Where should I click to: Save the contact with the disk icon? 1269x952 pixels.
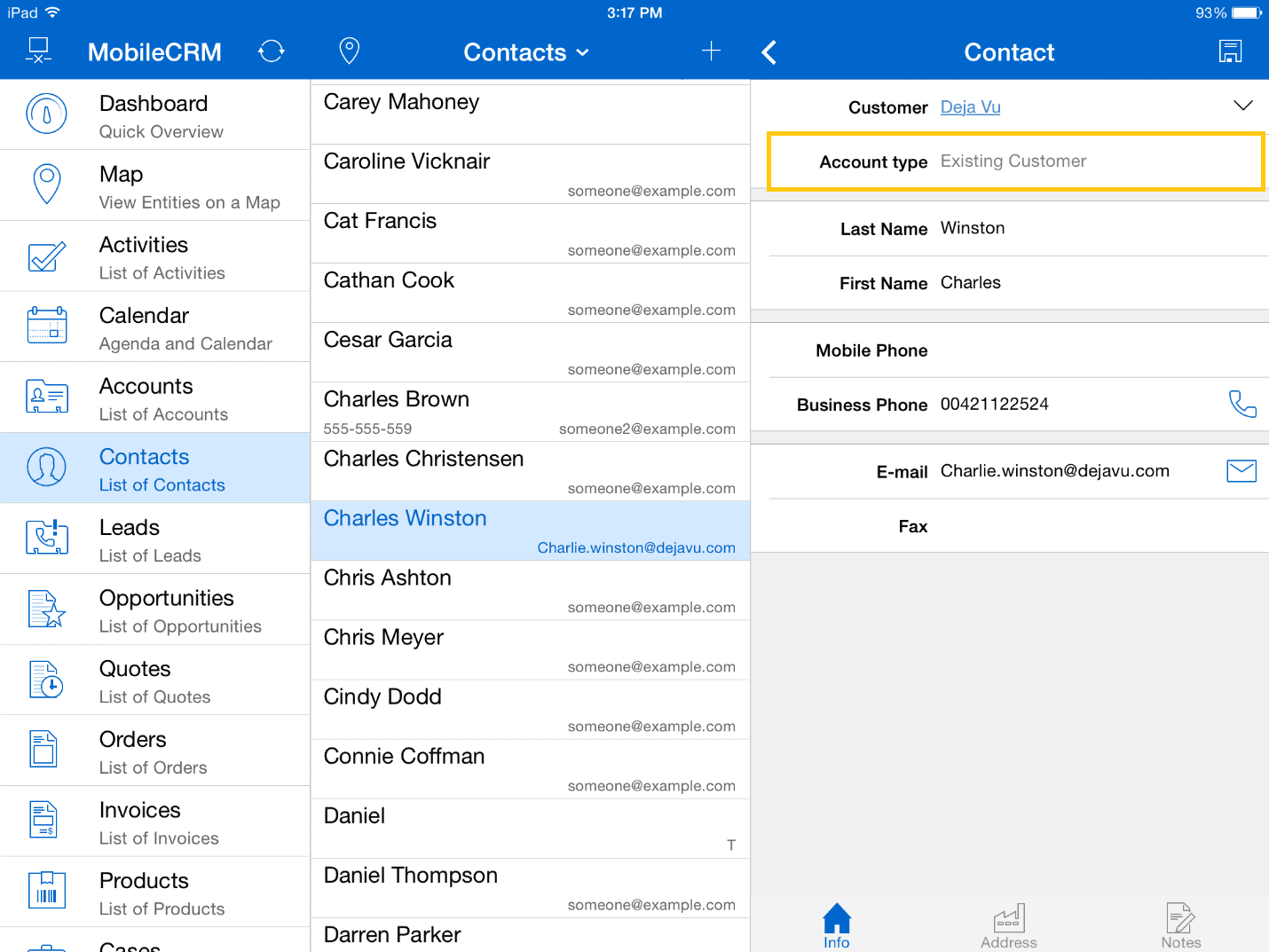point(1230,51)
